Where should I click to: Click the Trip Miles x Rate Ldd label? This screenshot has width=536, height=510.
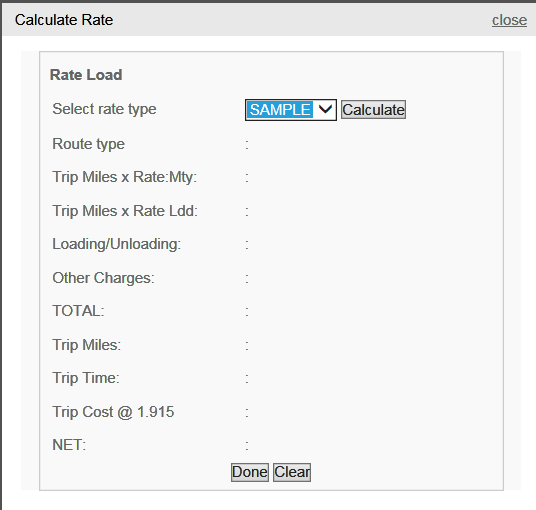125,211
